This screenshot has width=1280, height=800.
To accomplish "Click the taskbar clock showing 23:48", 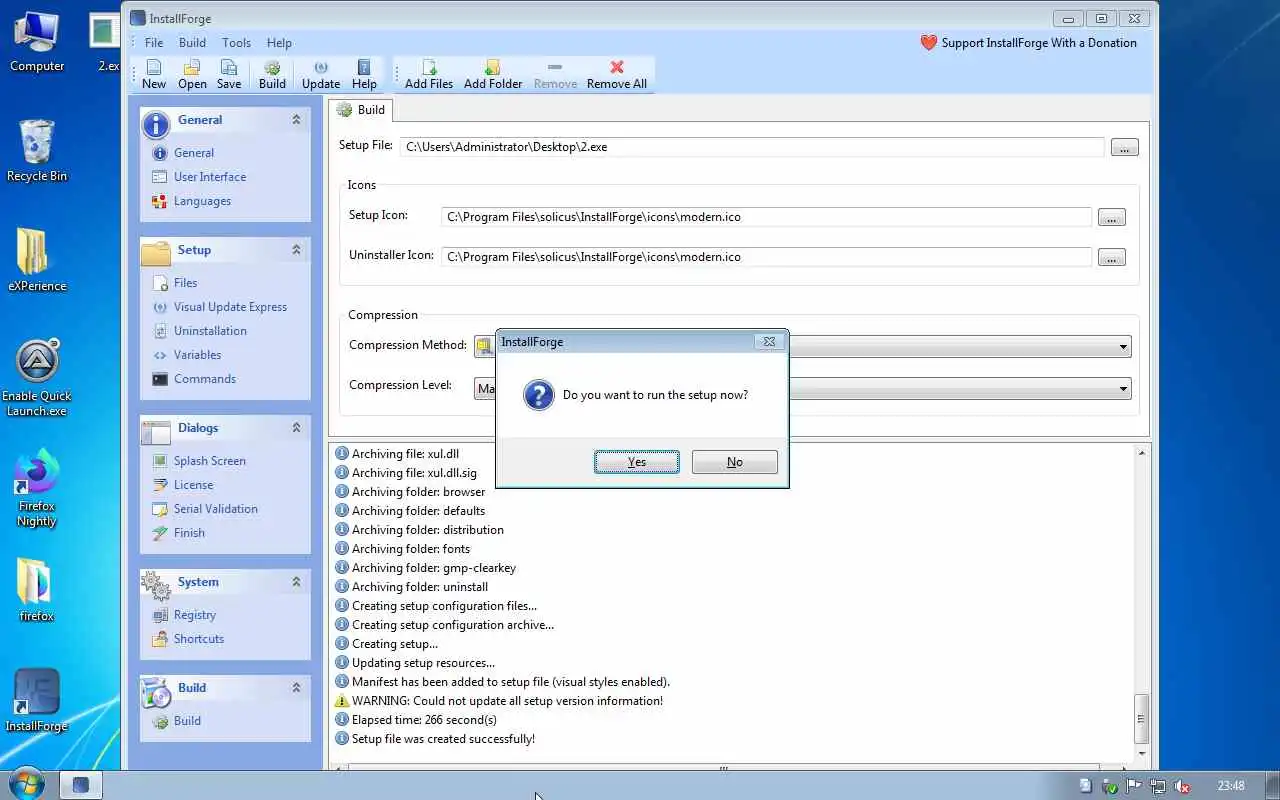I will point(1231,786).
